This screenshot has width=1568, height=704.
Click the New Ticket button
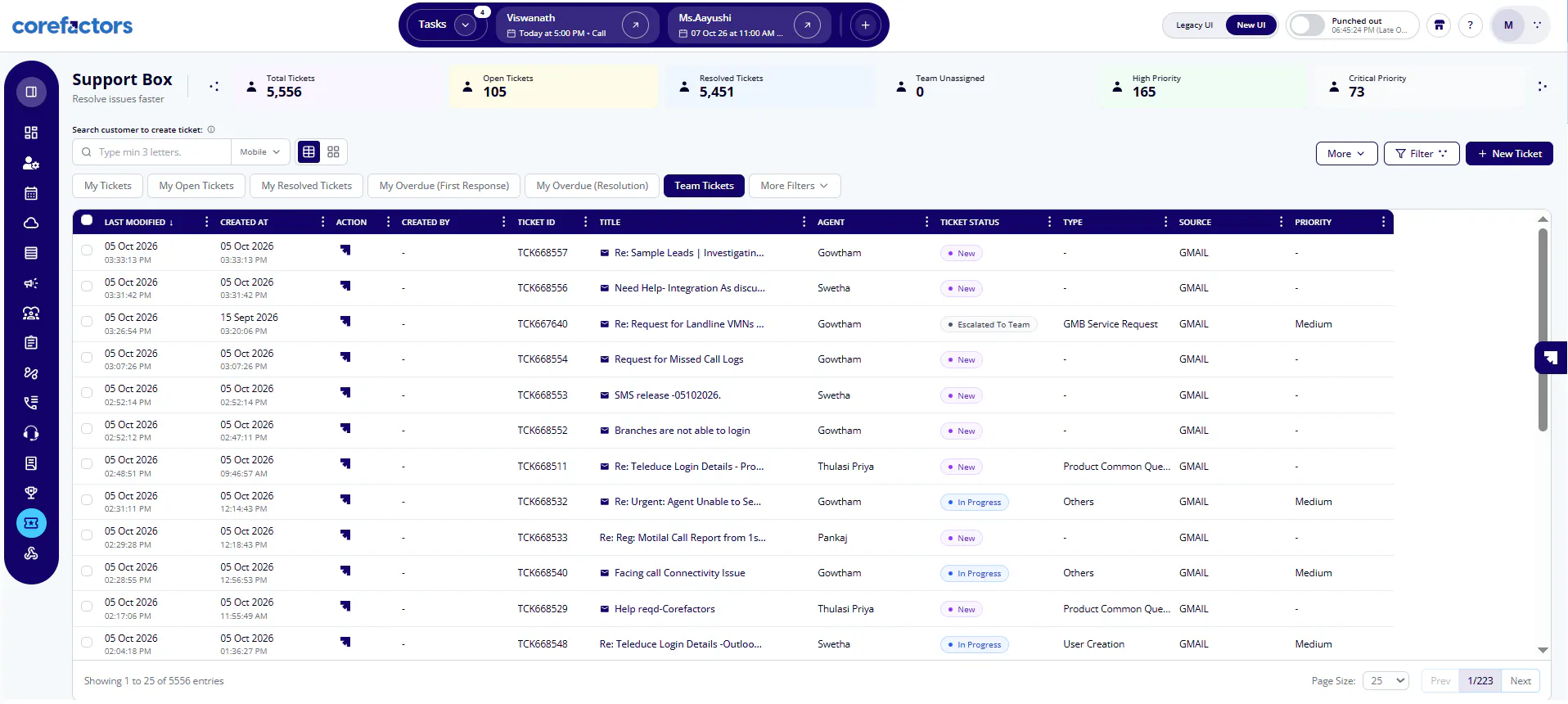(1509, 154)
